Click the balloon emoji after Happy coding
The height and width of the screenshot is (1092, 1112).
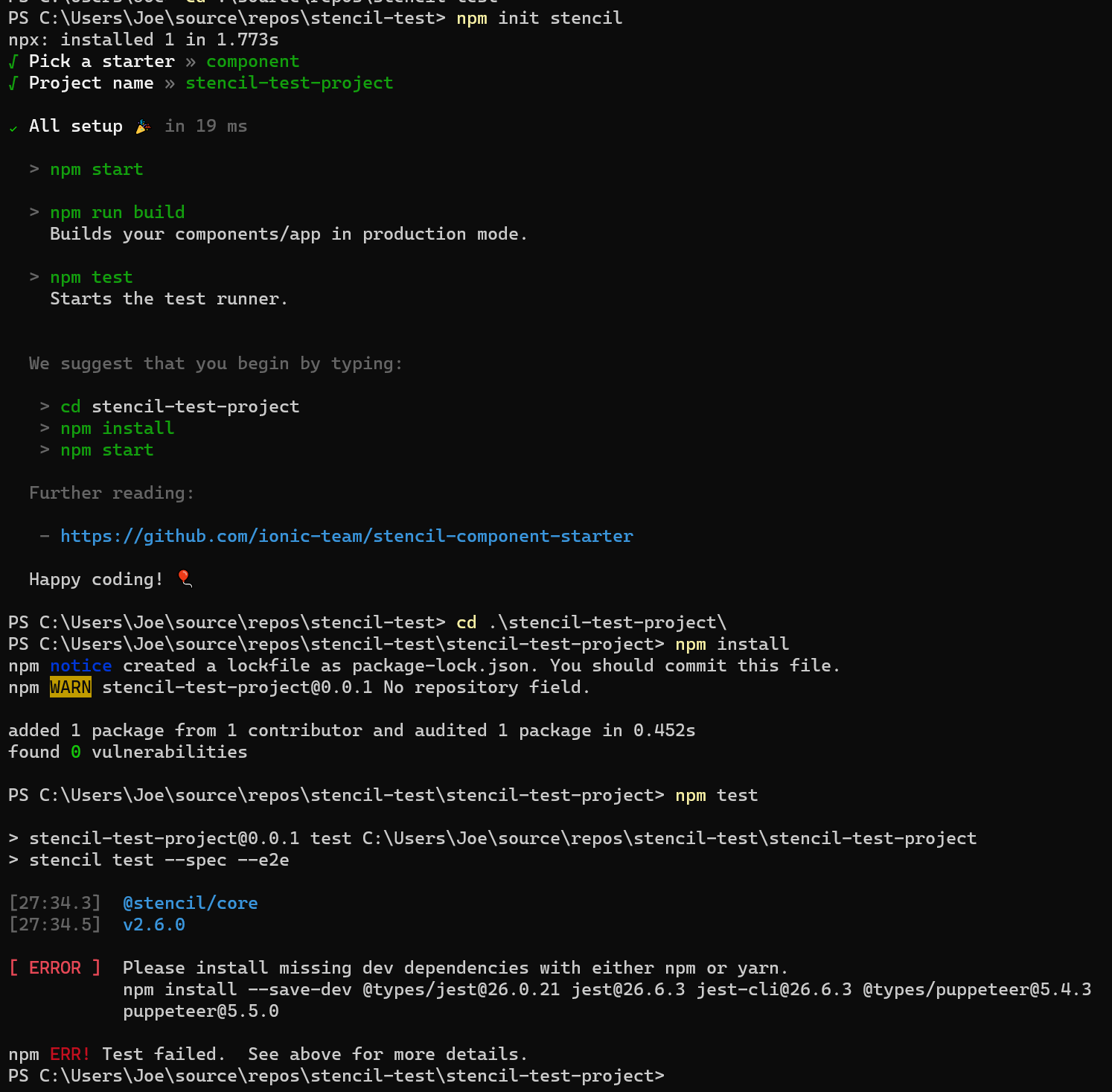[183, 578]
